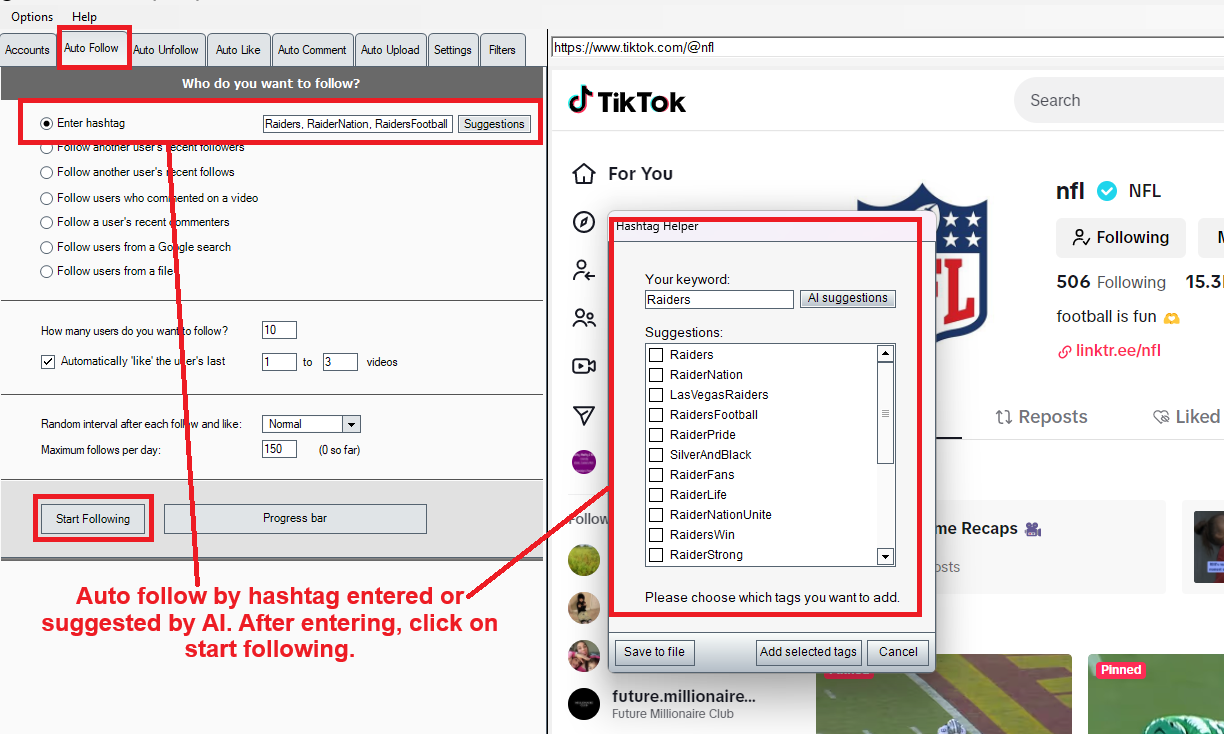Open the linktr.ee/nfl link
The image size is (1224, 734).
pyautogui.click(x=1118, y=351)
